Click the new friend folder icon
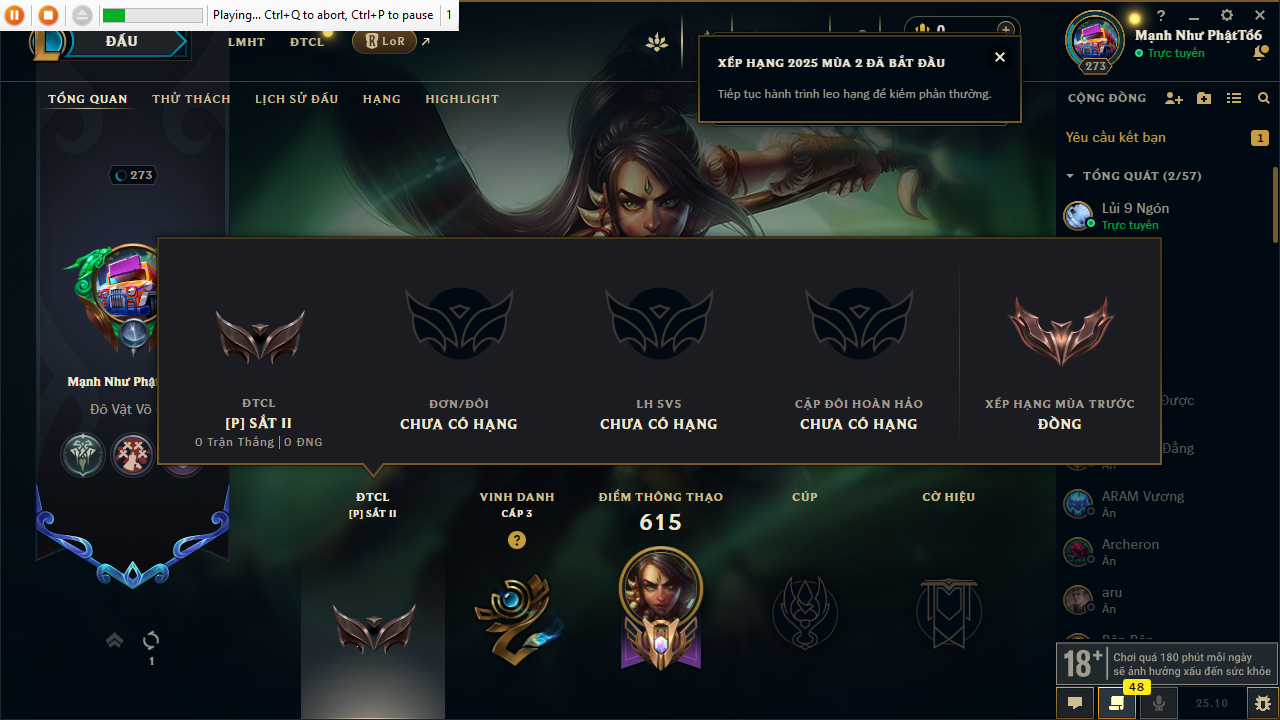Image resolution: width=1280 pixels, height=720 pixels. click(1204, 98)
